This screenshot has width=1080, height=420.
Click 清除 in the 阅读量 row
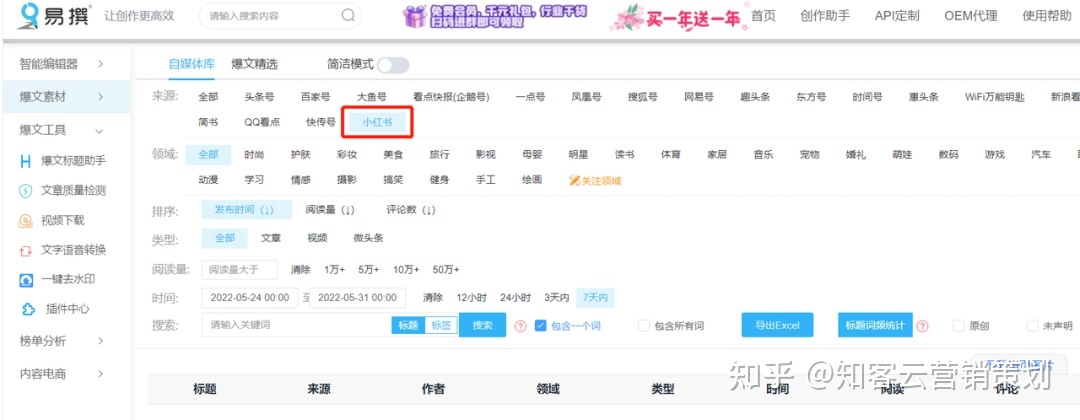point(300,270)
